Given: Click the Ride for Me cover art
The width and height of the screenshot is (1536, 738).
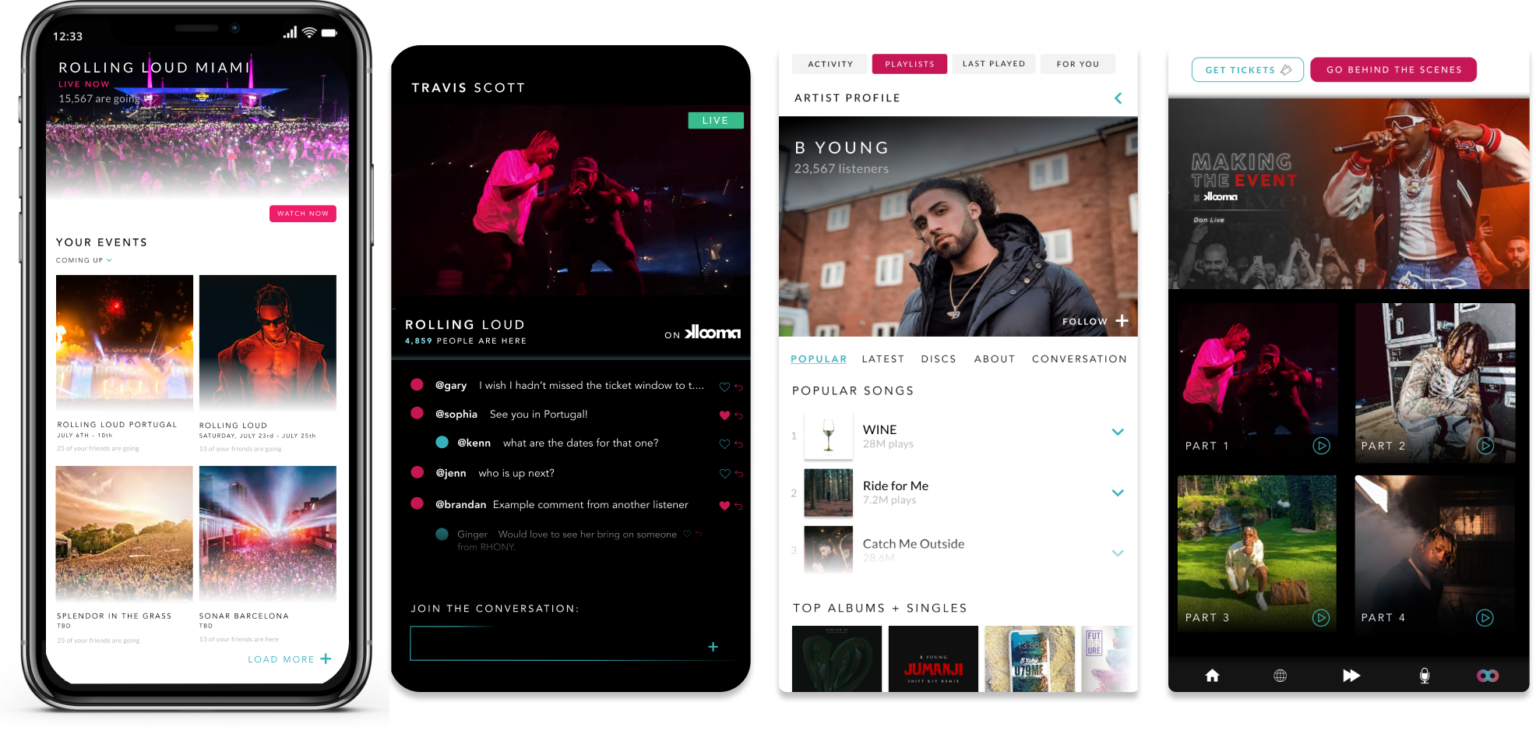Looking at the screenshot, I should [828, 493].
